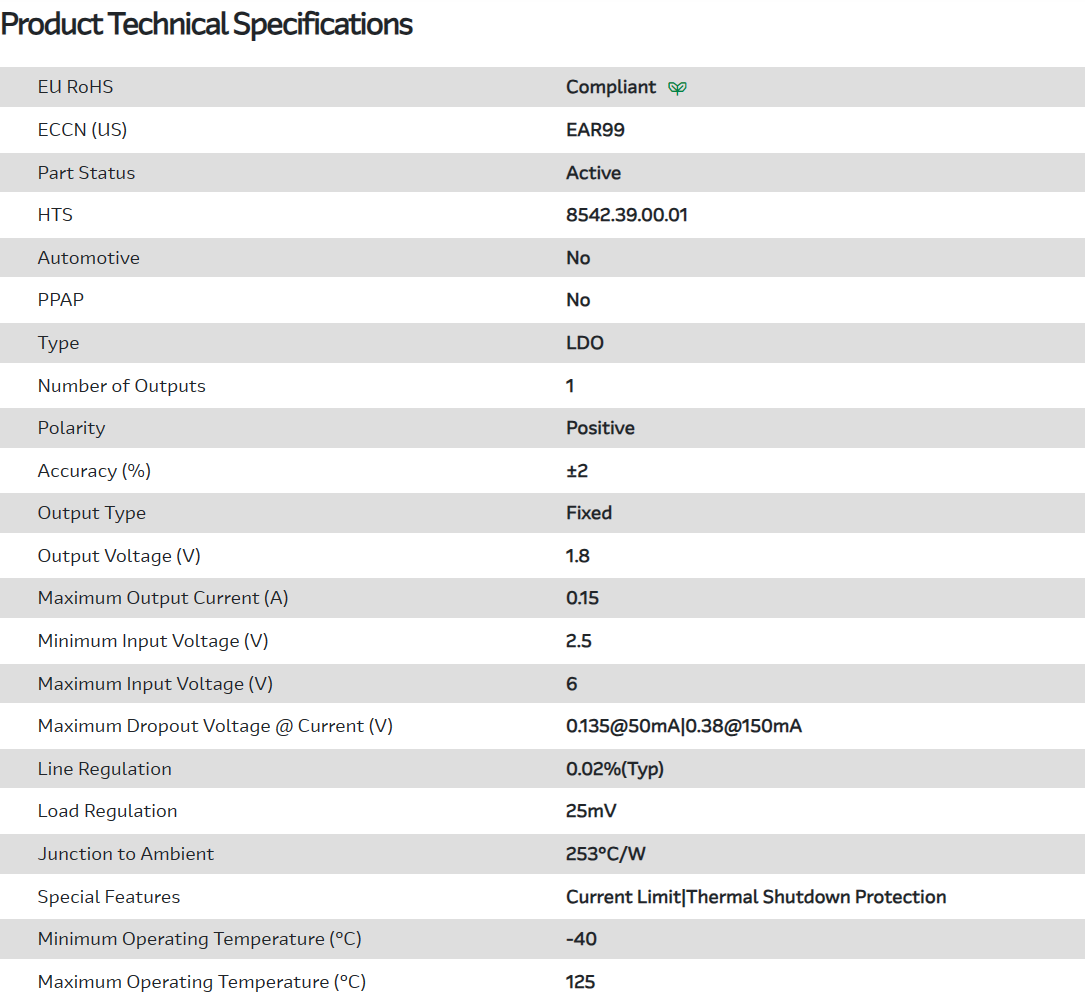Select the Positive polarity value
This screenshot has height=1000, width=1085.
click(600, 428)
